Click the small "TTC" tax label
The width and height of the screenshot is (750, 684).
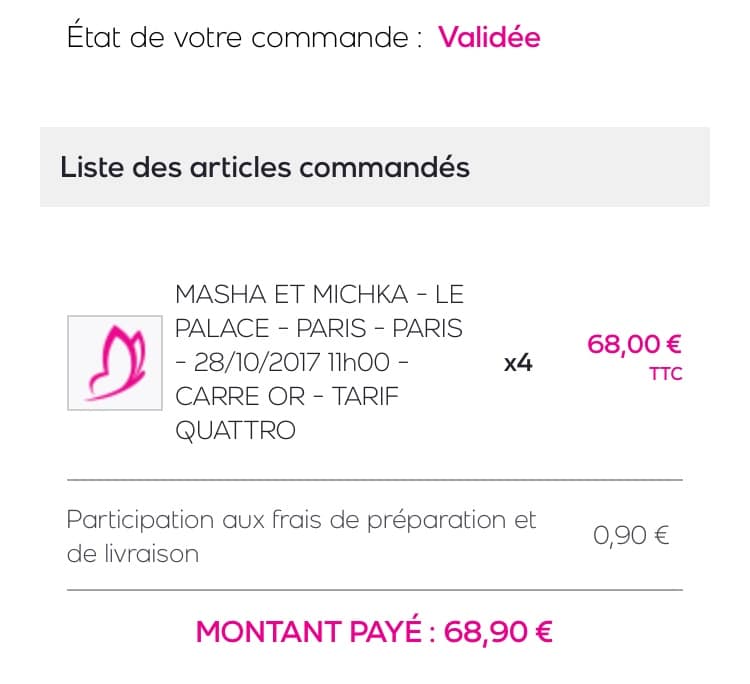tap(666, 376)
